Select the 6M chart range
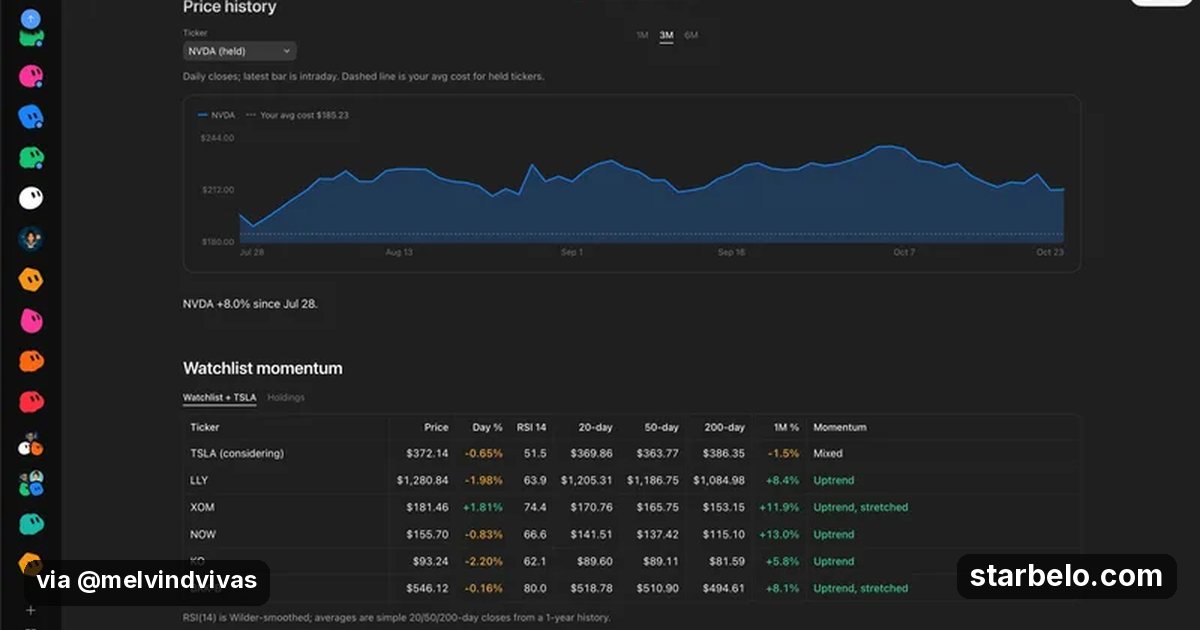1200x630 pixels. (691, 35)
